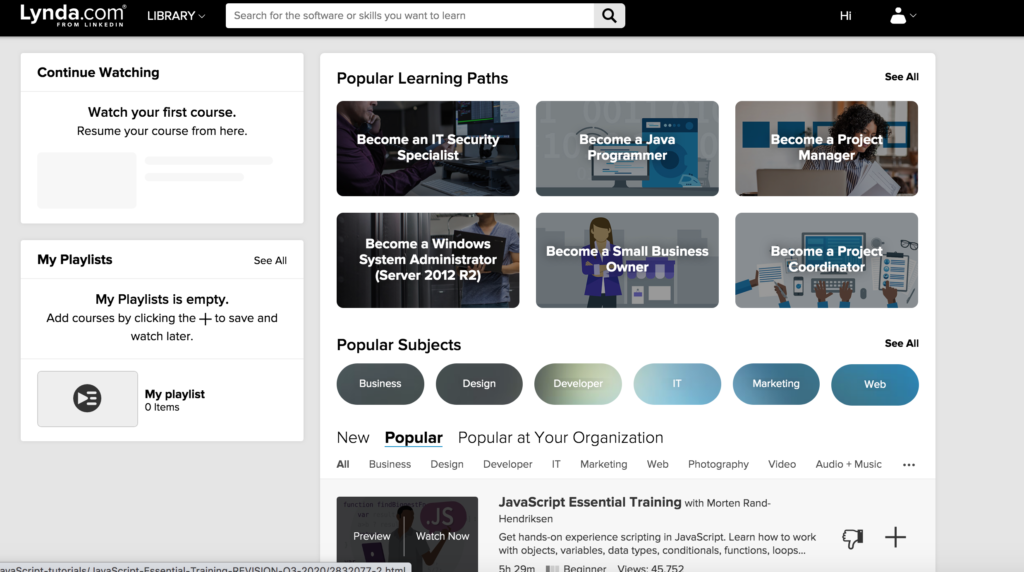Open JavaScript Essential Training course title

(590, 502)
